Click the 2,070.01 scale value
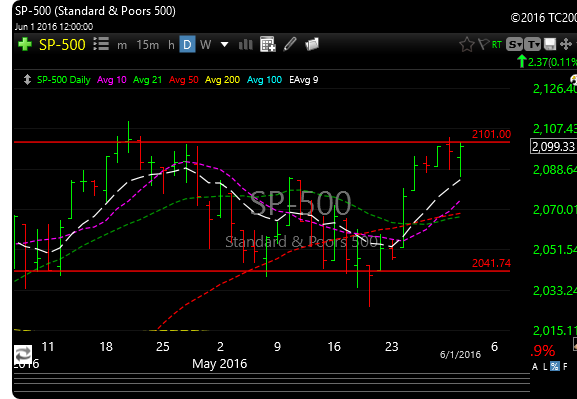 coord(555,209)
